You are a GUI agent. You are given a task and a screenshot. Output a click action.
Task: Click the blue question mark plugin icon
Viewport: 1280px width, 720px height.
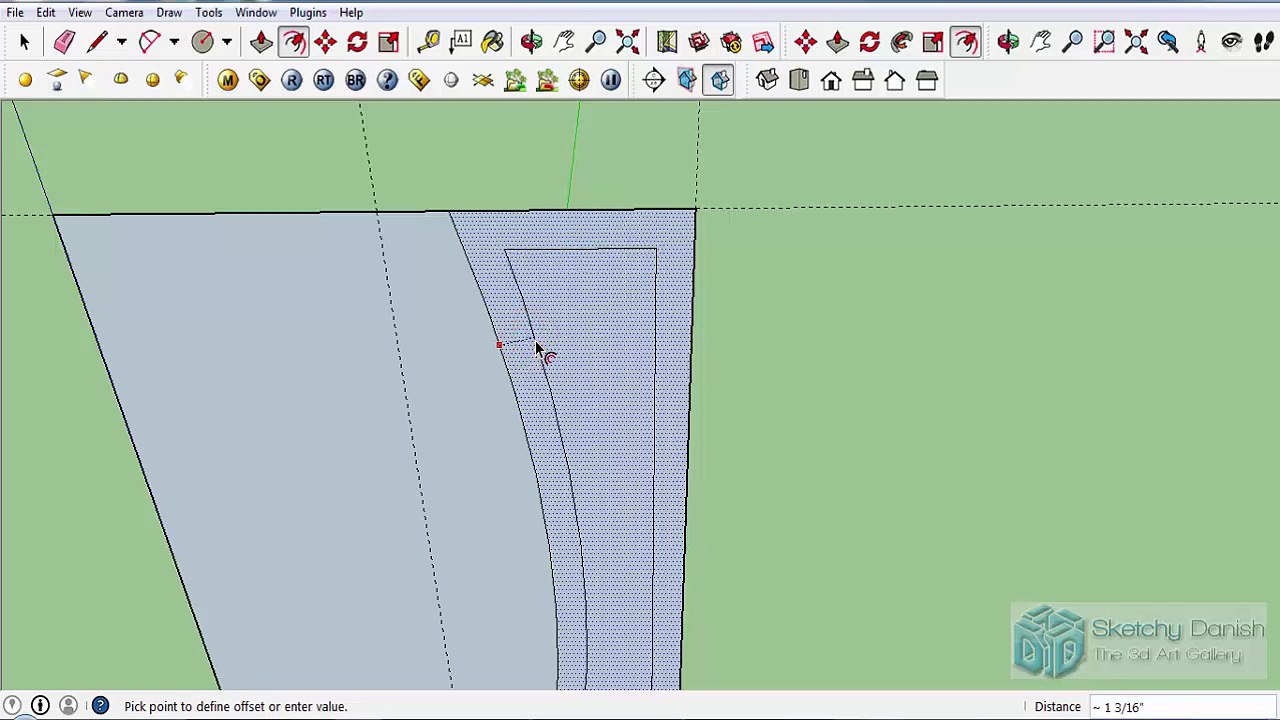(x=388, y=80)
